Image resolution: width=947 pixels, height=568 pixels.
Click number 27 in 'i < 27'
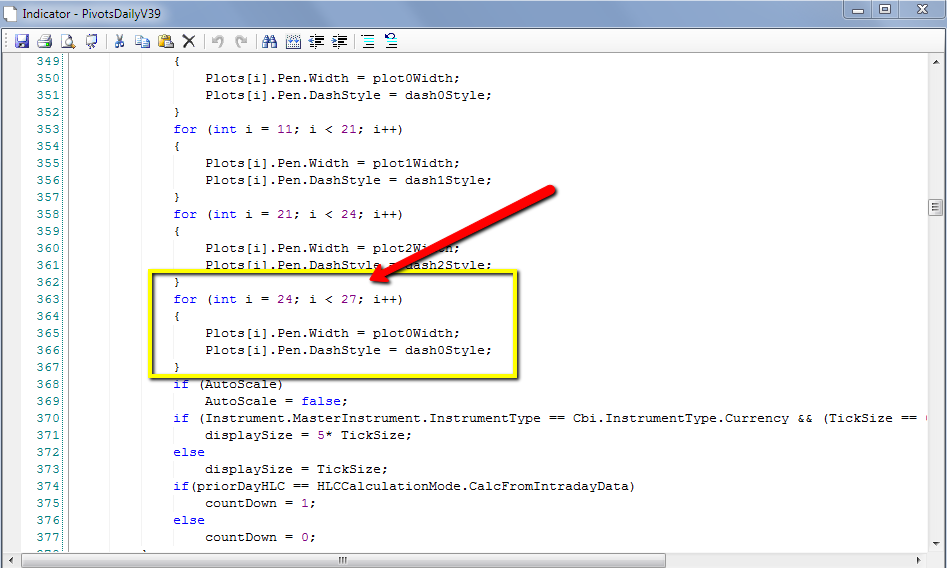coord(348,299)
